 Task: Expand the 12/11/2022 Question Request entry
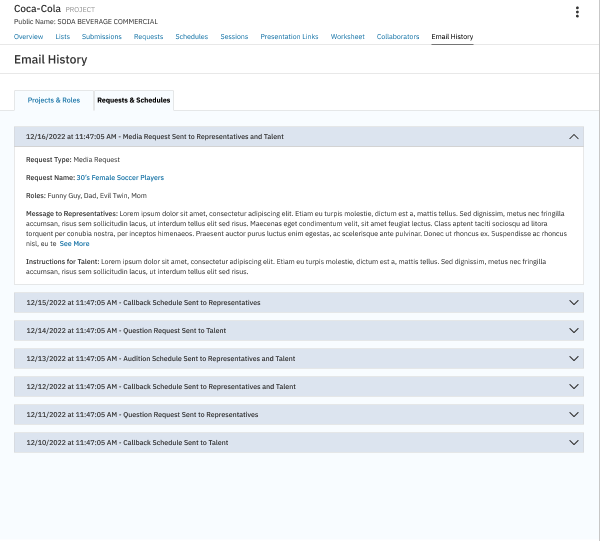(573, 414)
